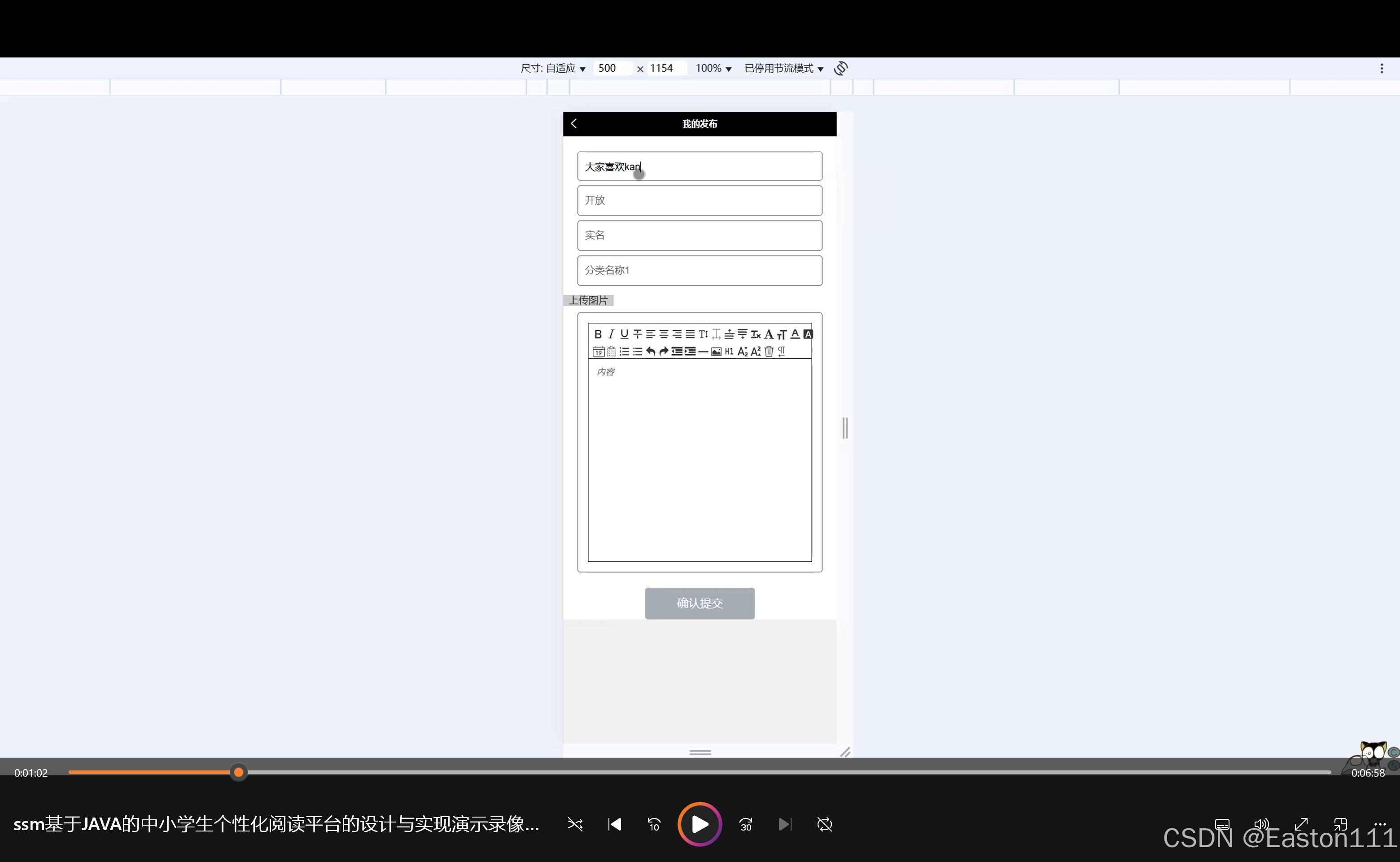Apply underline formatting in the editor

tap(625, 334)
